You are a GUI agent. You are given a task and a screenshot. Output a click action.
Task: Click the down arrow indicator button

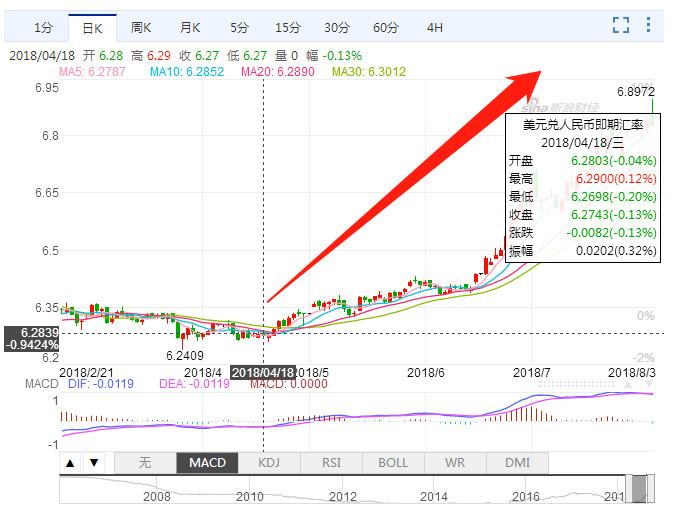coord(93,463)
